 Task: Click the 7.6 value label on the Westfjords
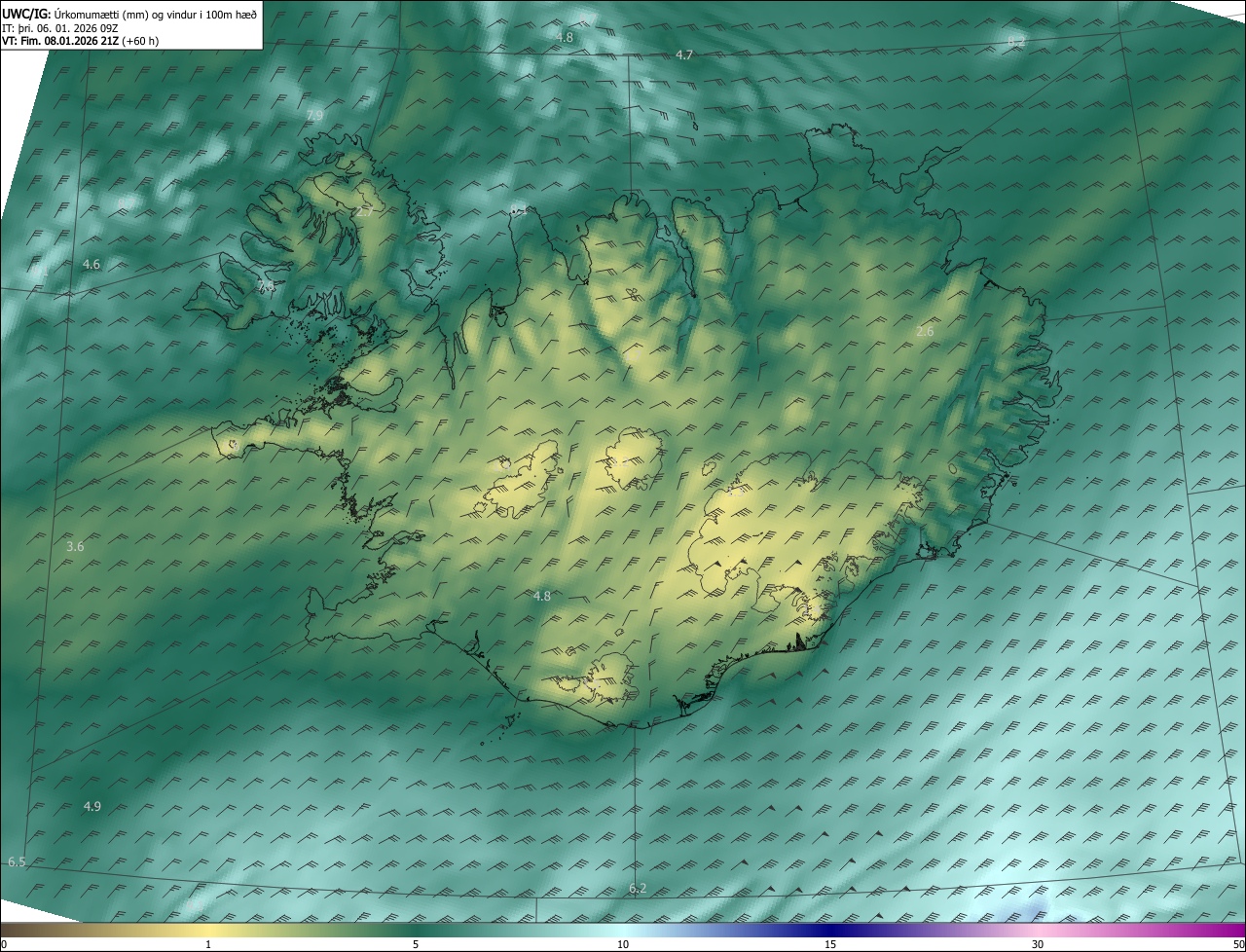pos(266,286)
